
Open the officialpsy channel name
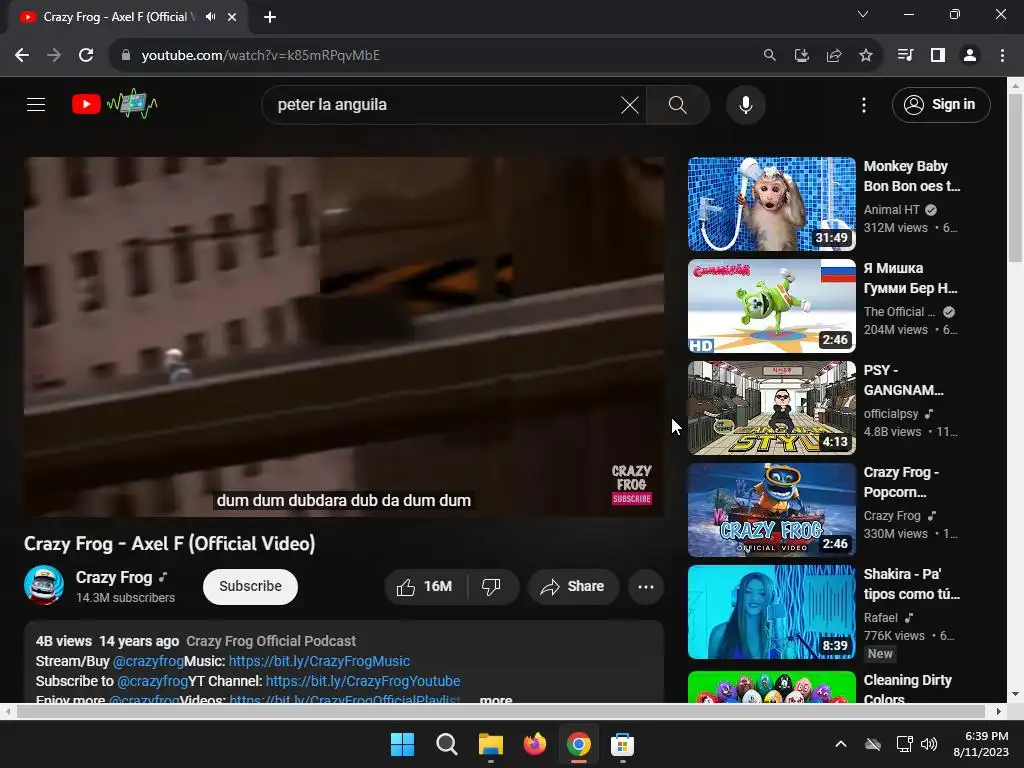891,413
